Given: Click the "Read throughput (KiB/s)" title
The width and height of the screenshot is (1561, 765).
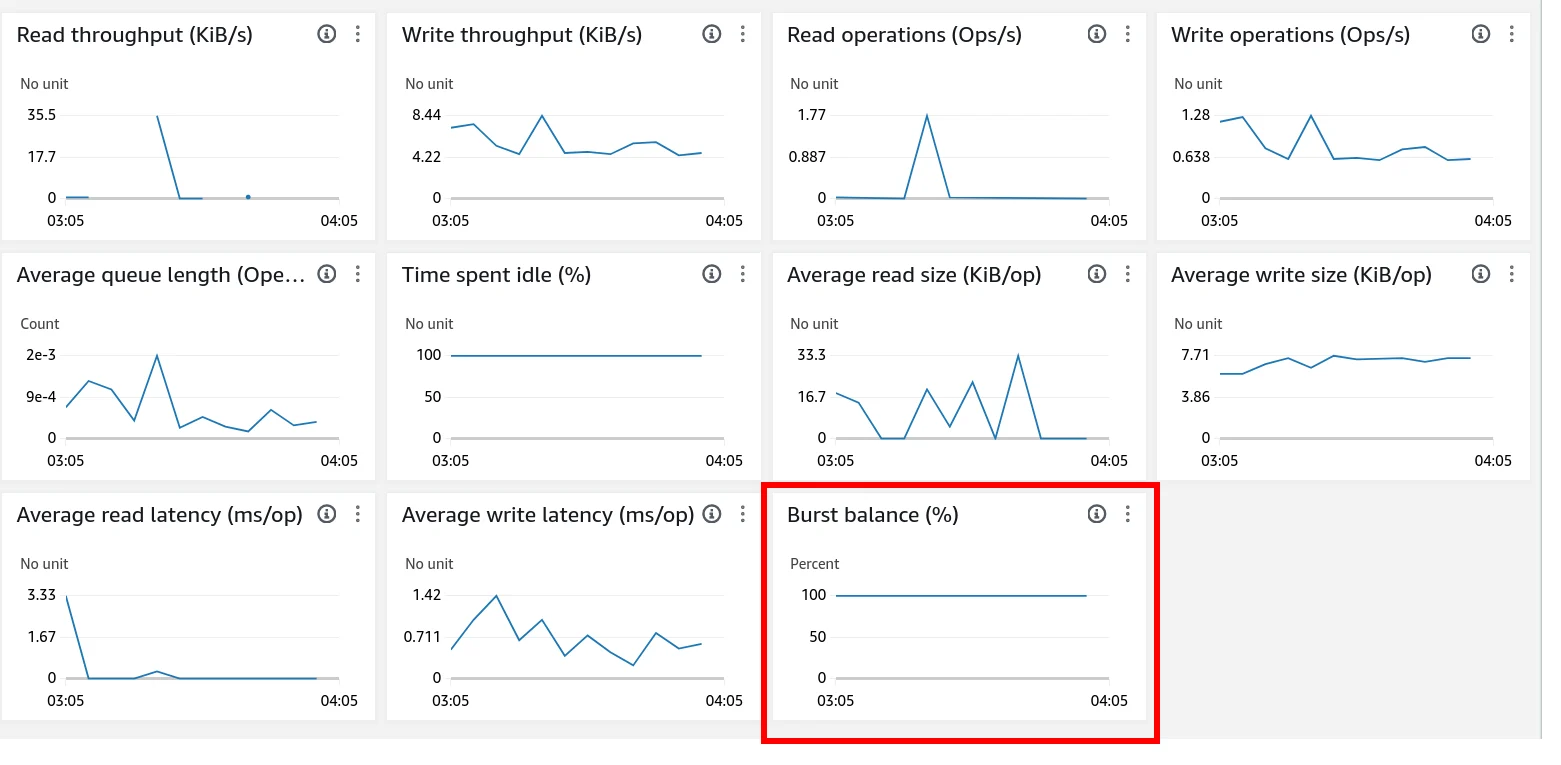Looking at the screenshot, I should point(135,35).
